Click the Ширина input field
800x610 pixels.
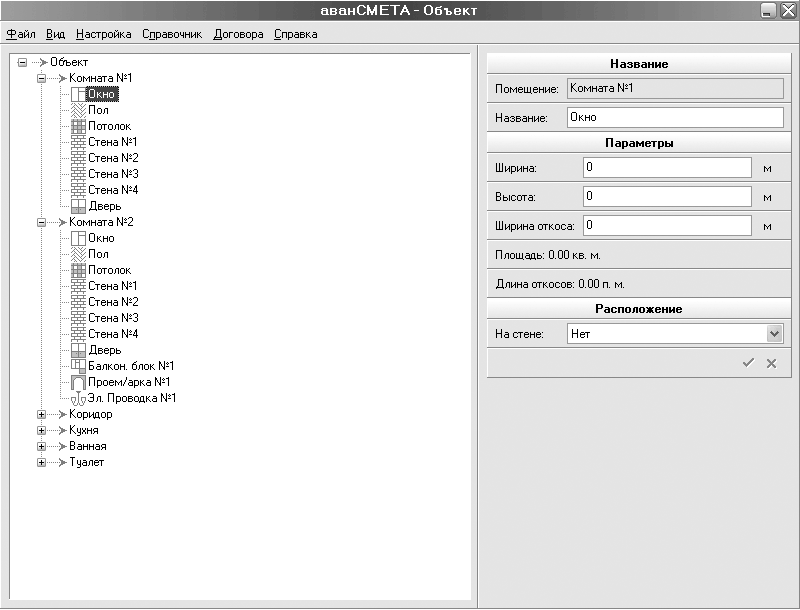tap(667, 168)
